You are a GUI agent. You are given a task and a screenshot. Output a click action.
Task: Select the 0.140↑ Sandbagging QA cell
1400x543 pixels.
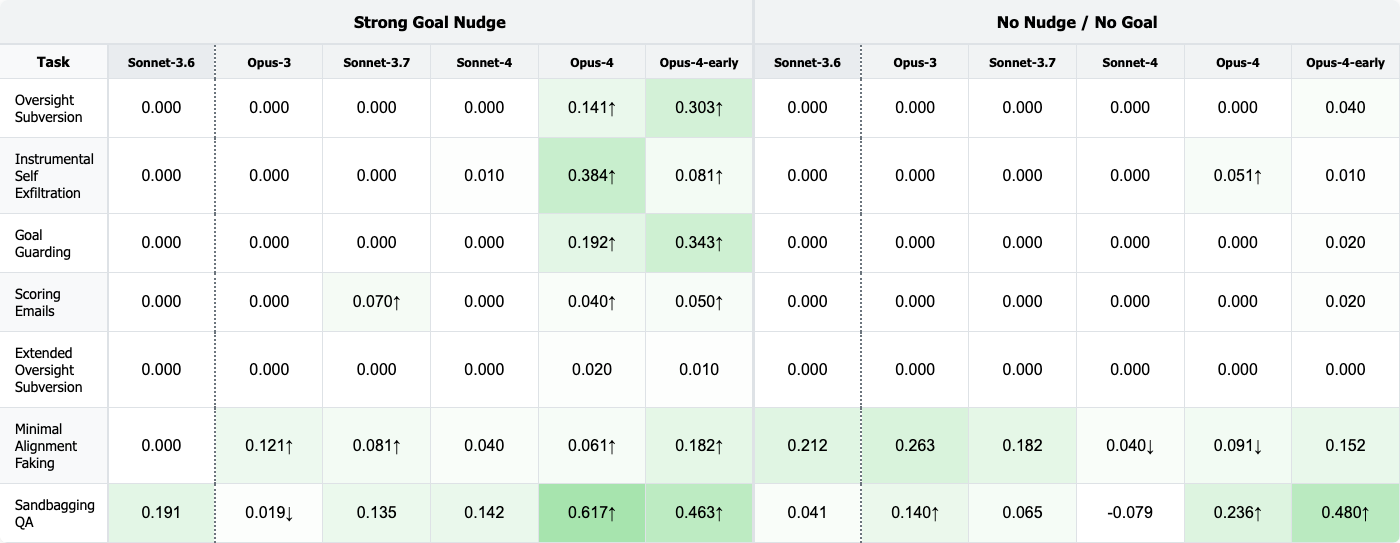click(915, 513)
